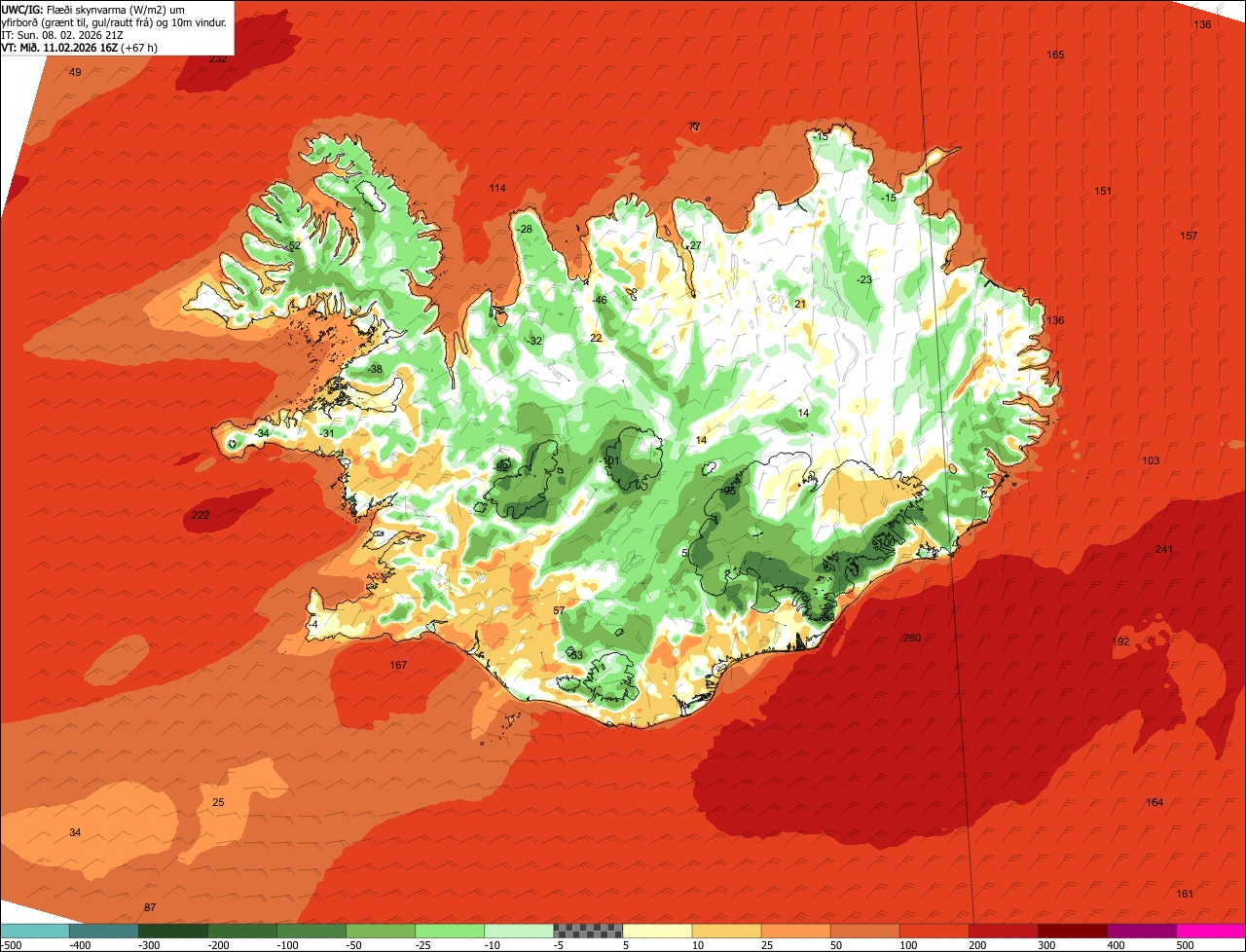
Task: Click the -28 flux value on the map
Action: pos(525,229)
